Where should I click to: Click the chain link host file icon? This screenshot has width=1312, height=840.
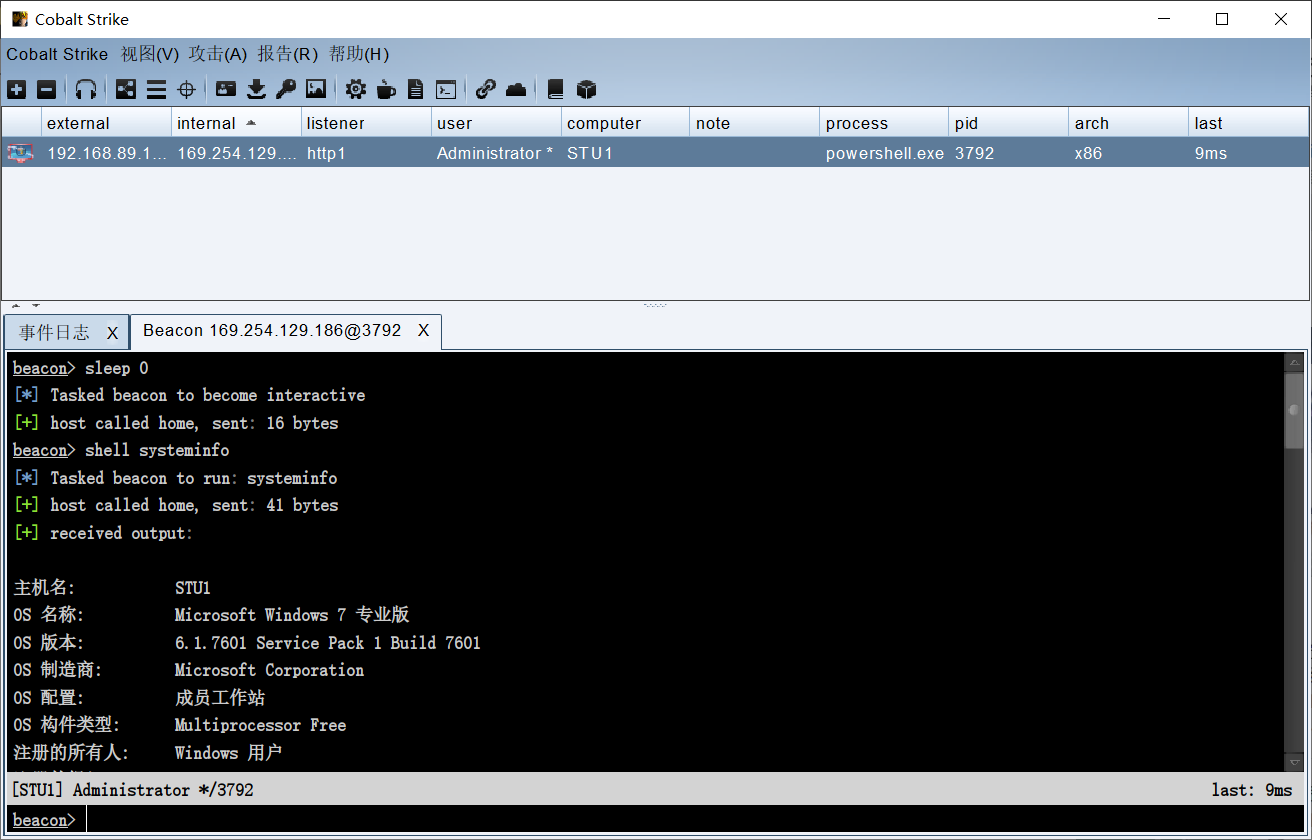click(x=486, y=89)
